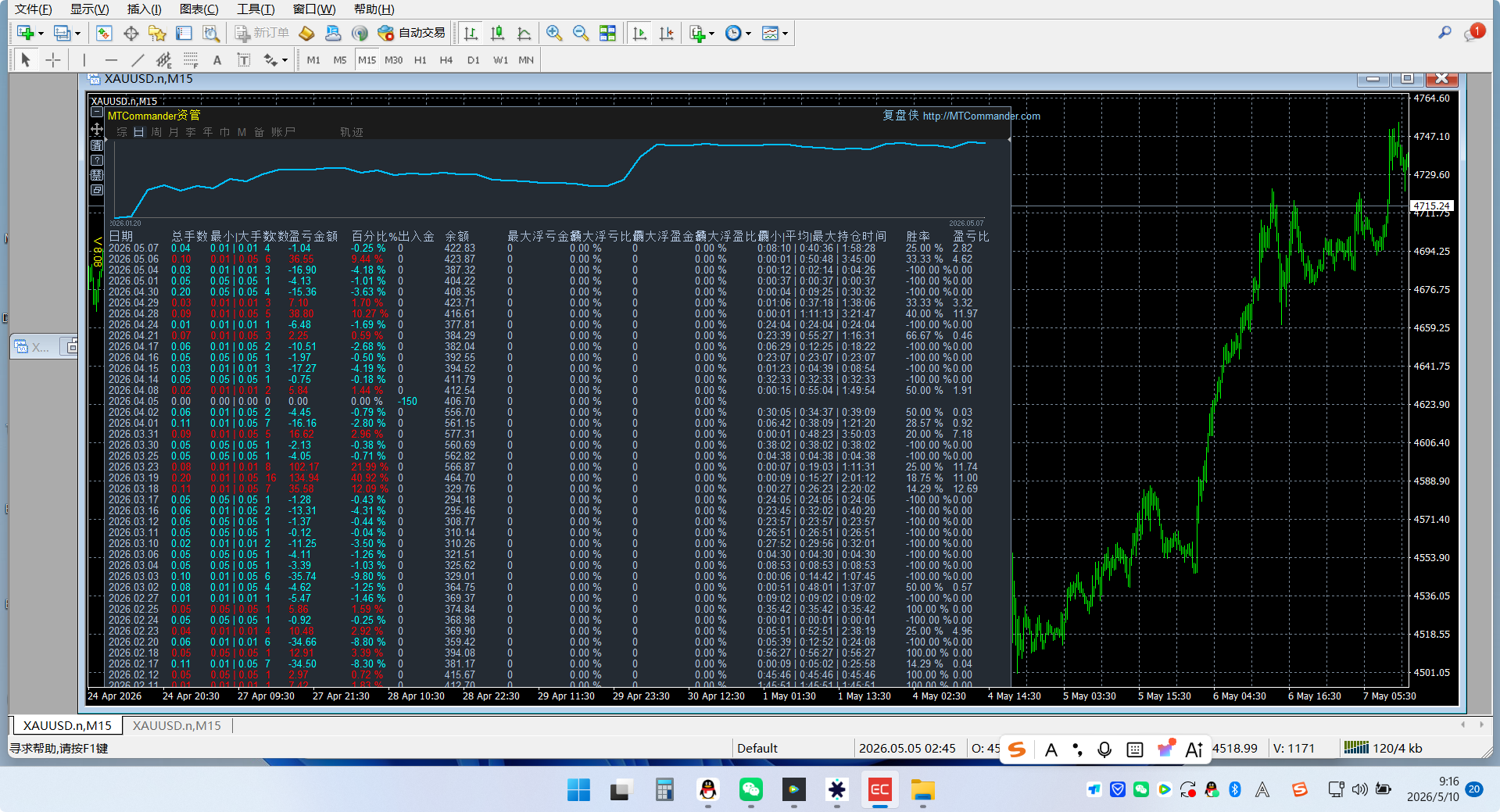
Task: Expand the templates dropdown arrow
Action: pyautogui.click(x=785, y=34)
